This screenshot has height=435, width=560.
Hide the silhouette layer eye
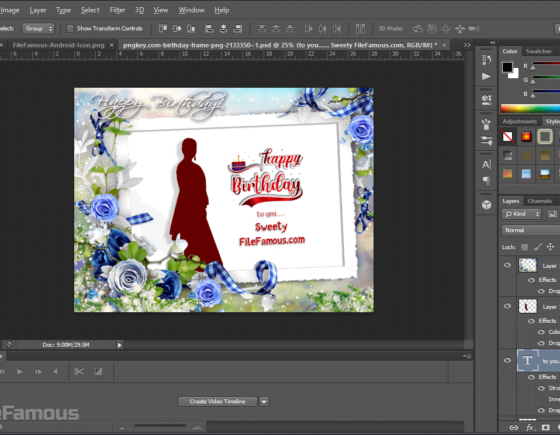[507, 306]
